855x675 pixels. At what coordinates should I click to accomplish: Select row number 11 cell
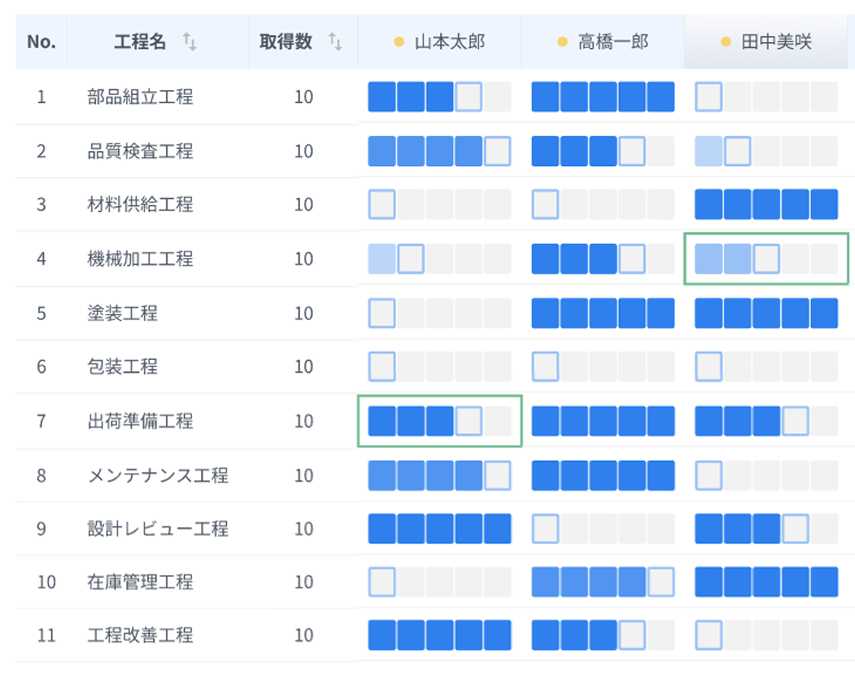pyautogui.click(x=41, y=635)
